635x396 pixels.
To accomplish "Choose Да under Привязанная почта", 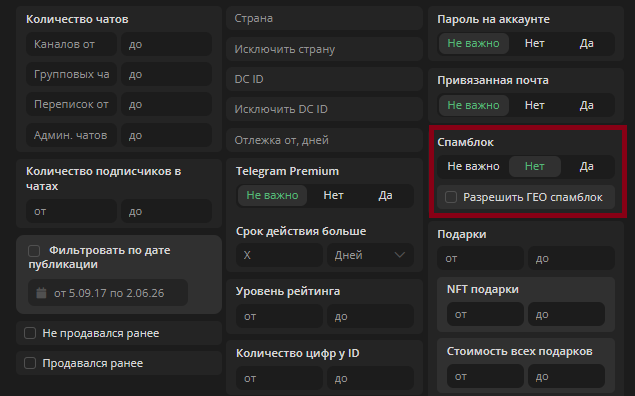I will pyautogui.click(x=586, y=105).
